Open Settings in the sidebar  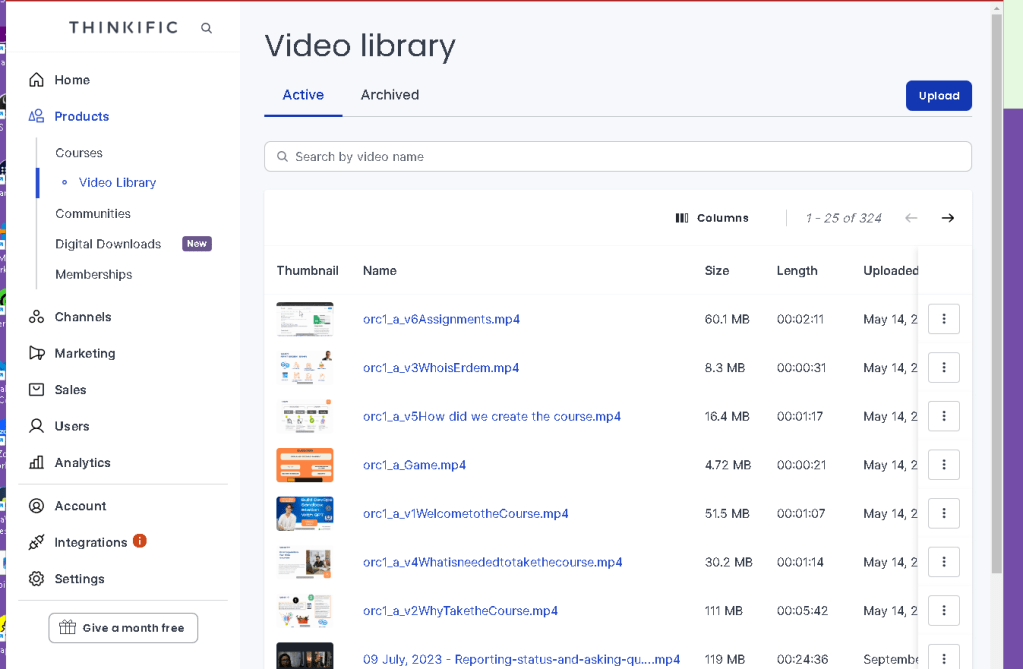(80, 579)
